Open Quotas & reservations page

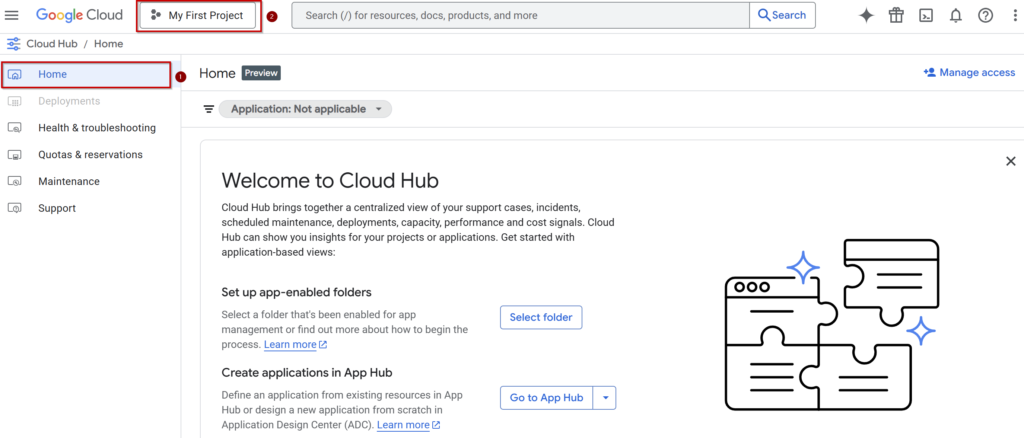(x=90, y=155)
